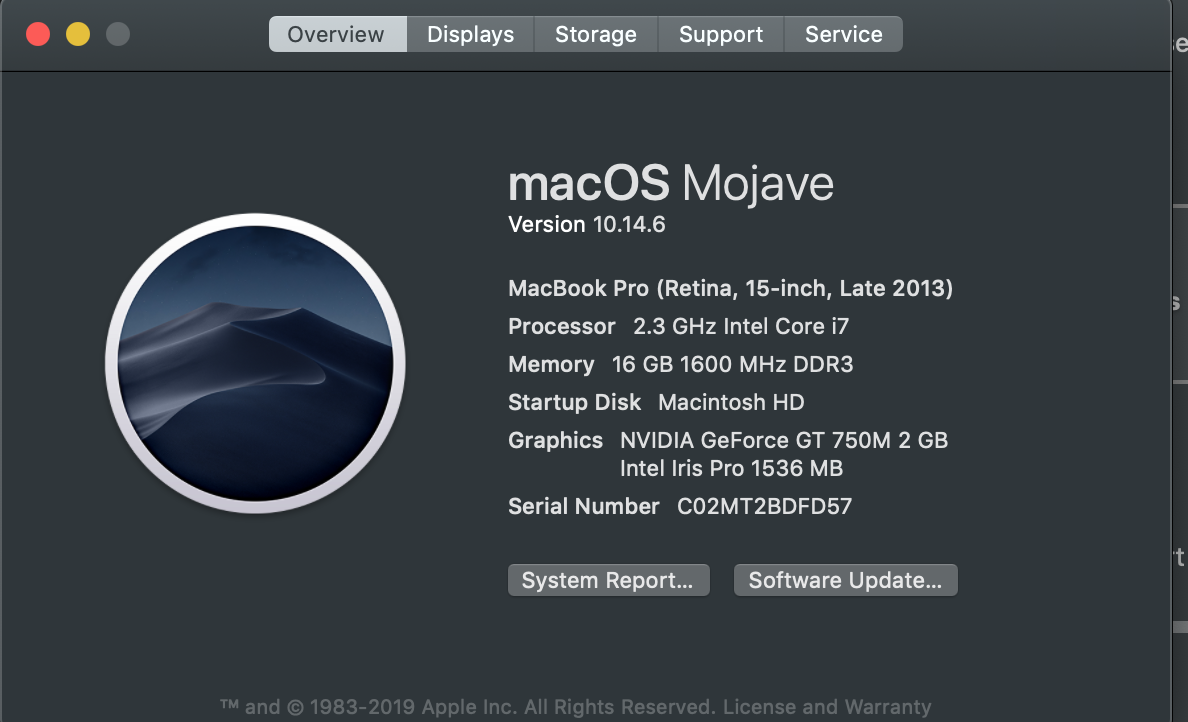The width and height of the screenshot is (1188, 722).
Task: Select the Overview tab
Action: [x=337, y=33]
